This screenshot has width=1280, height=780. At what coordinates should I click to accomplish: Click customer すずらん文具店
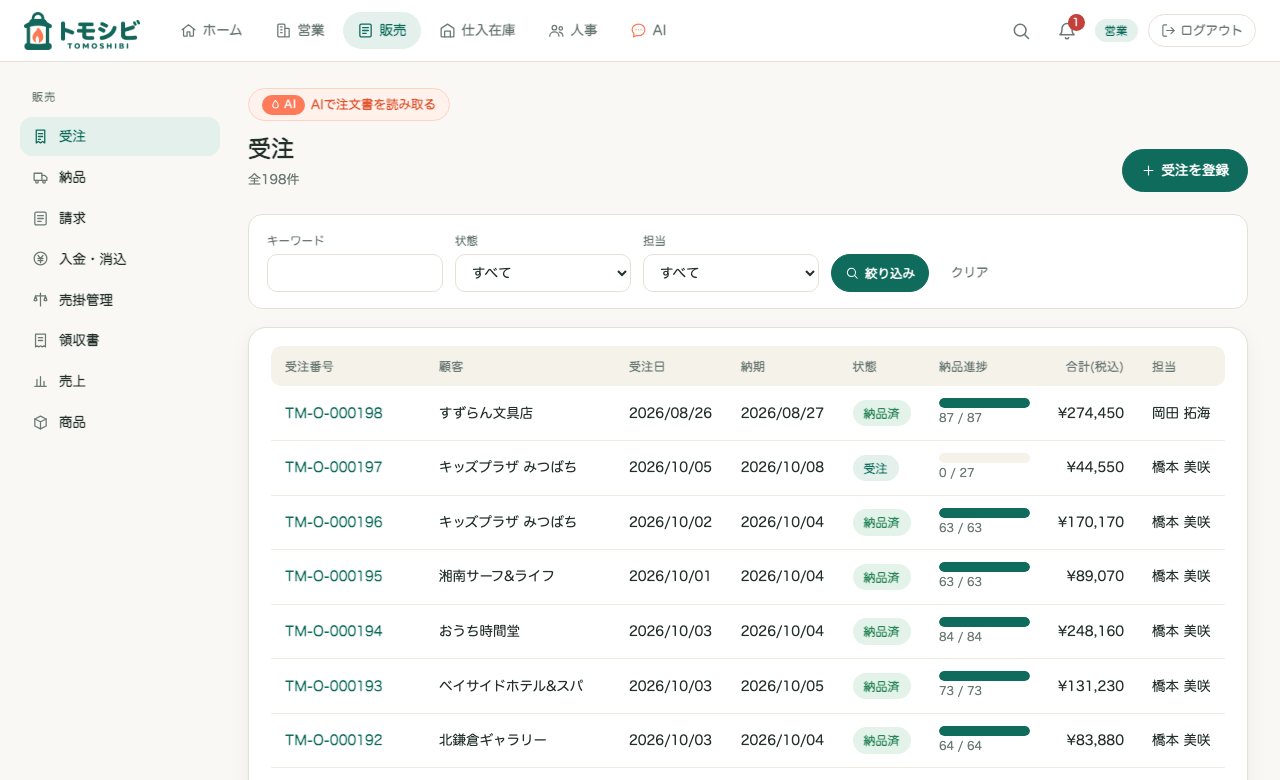486,413
